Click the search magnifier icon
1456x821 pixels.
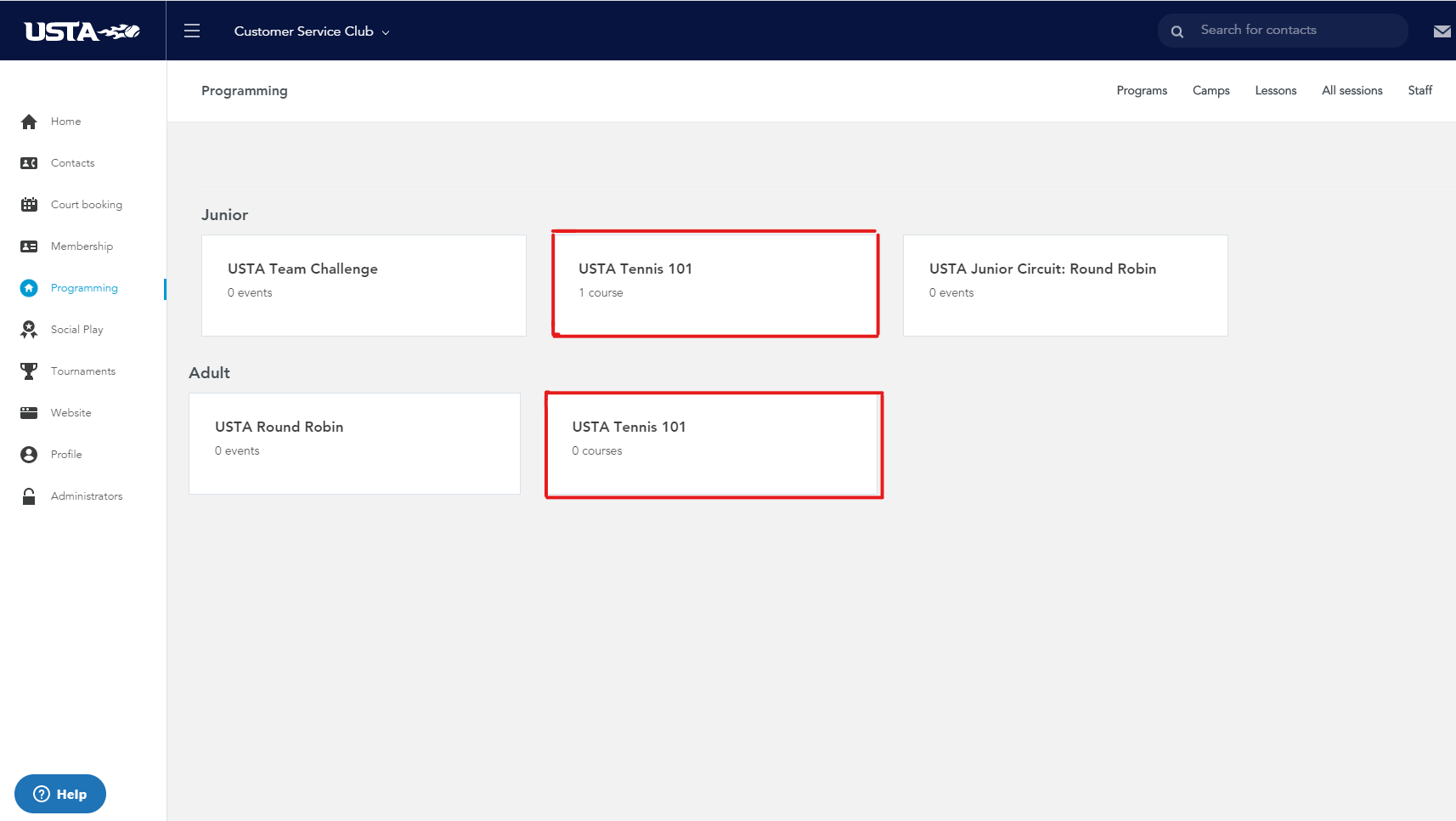(x=1177, y=31)
